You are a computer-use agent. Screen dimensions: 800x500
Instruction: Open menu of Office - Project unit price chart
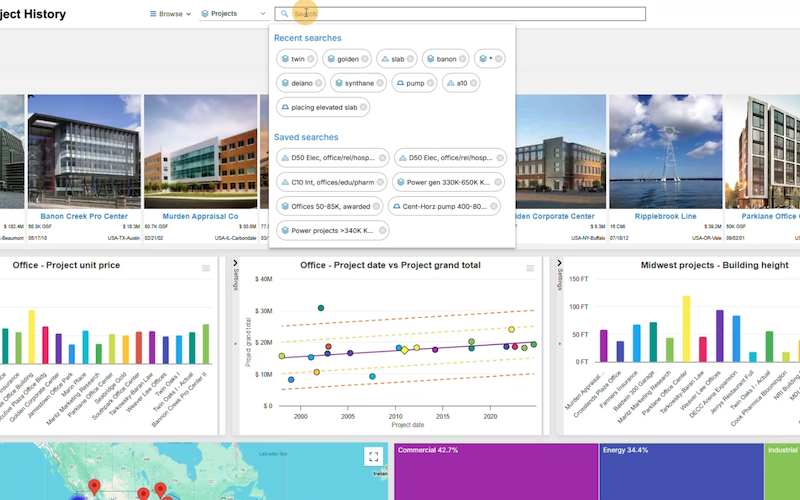[x=206, y=268]
